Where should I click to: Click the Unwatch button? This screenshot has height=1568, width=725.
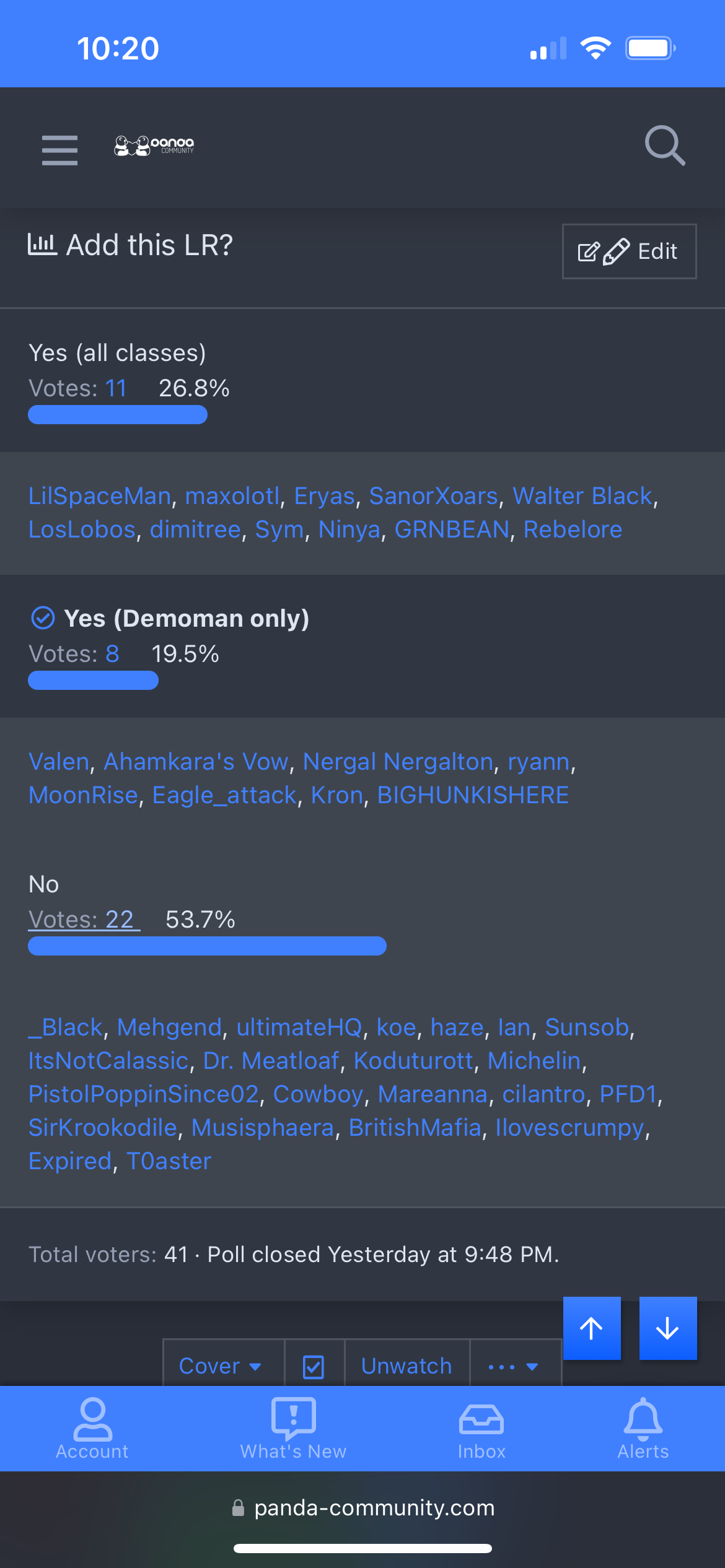406,1366
